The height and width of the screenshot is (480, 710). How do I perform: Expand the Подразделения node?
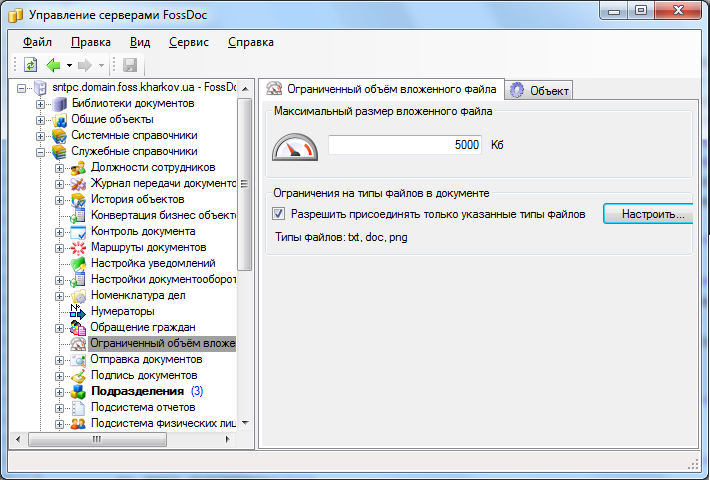coord(59,392)
